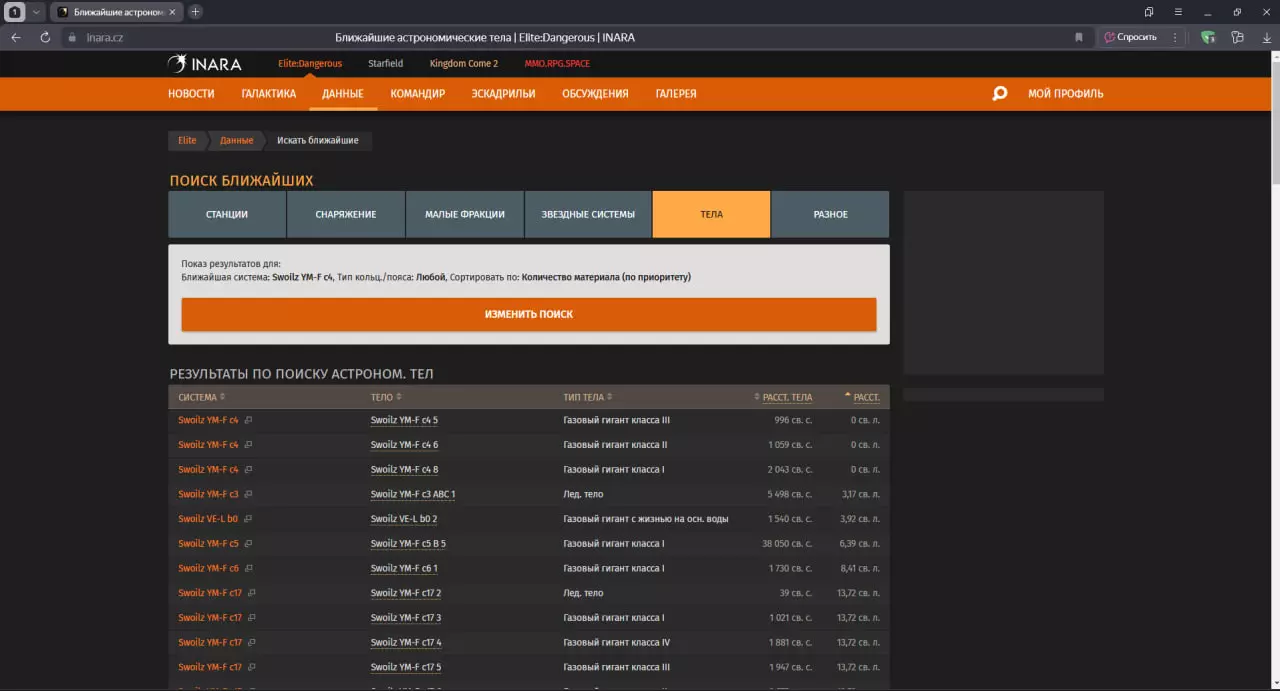Open the browser hamburger menu
The height and width of the screenshot is (691, 1280).
pyautogui.click(x=1179, y=12)
